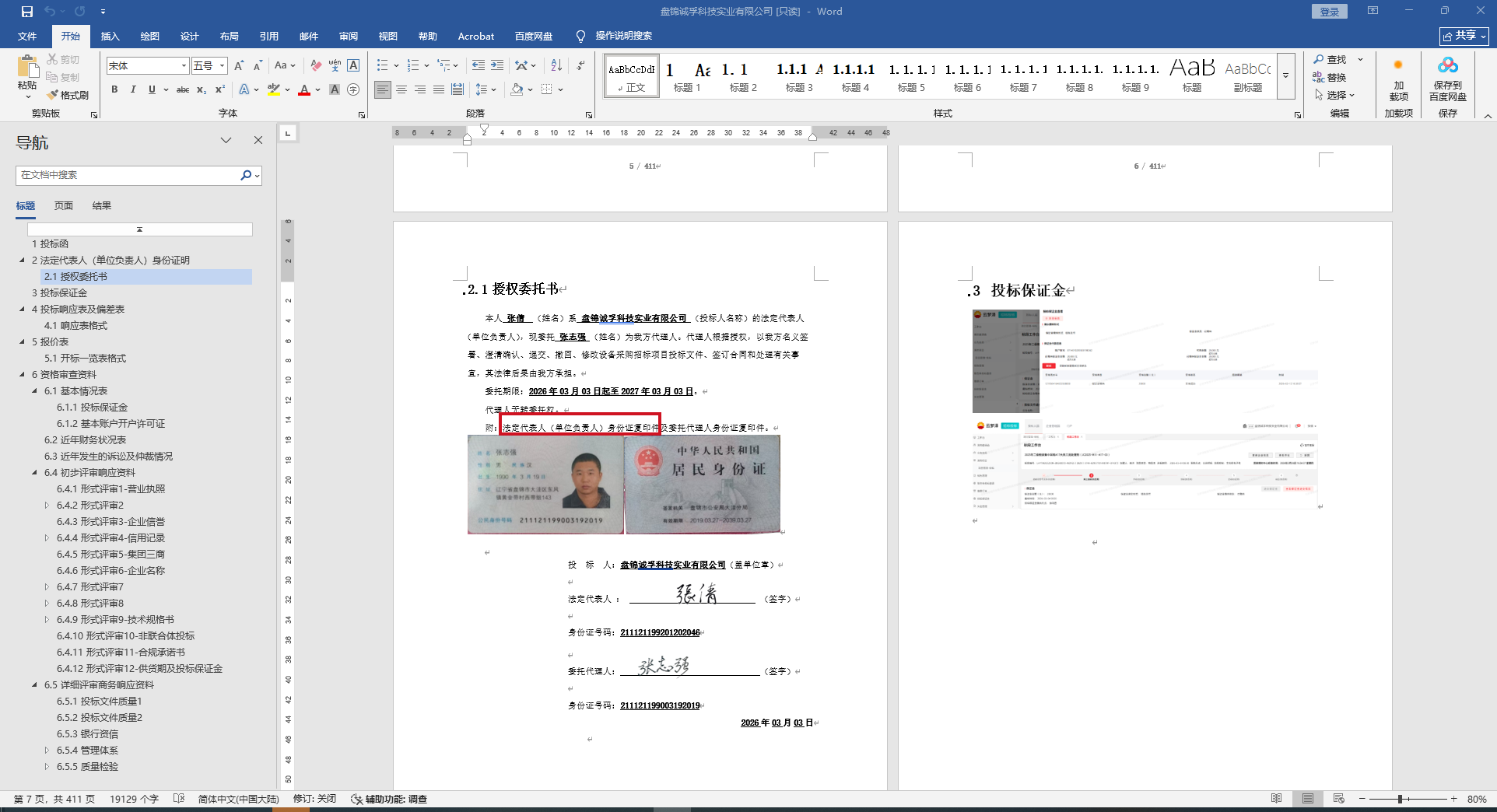Click the center align paragraph icon

click(401, 89)
